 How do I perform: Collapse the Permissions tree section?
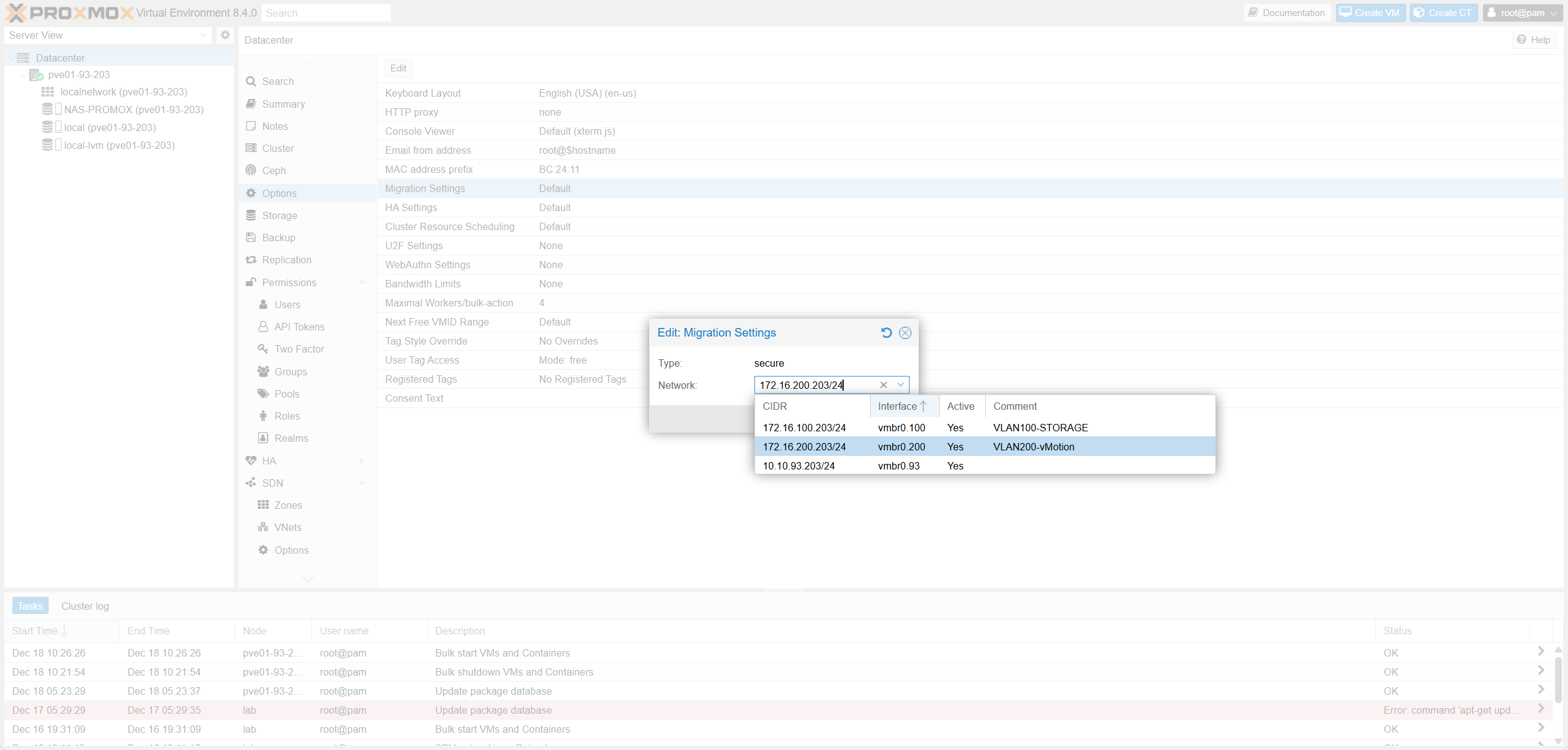click(362, 282)
